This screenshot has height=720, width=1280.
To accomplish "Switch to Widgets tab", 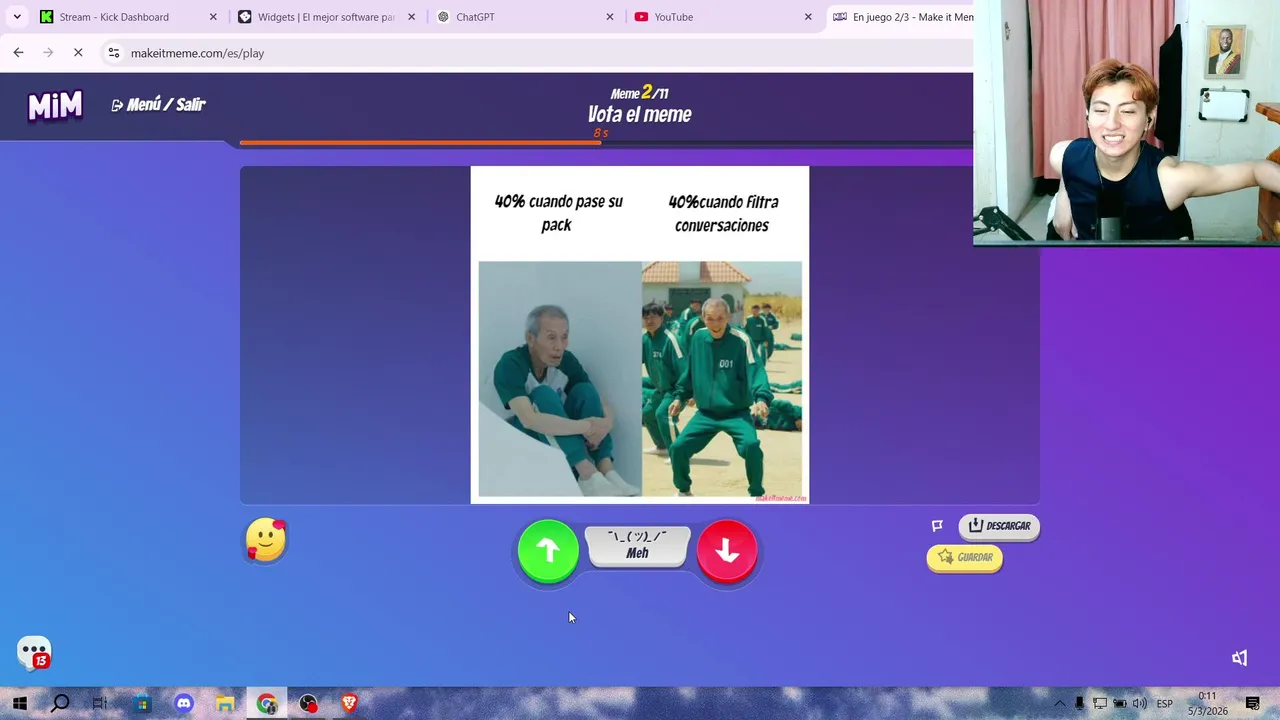I will [326, 17].
